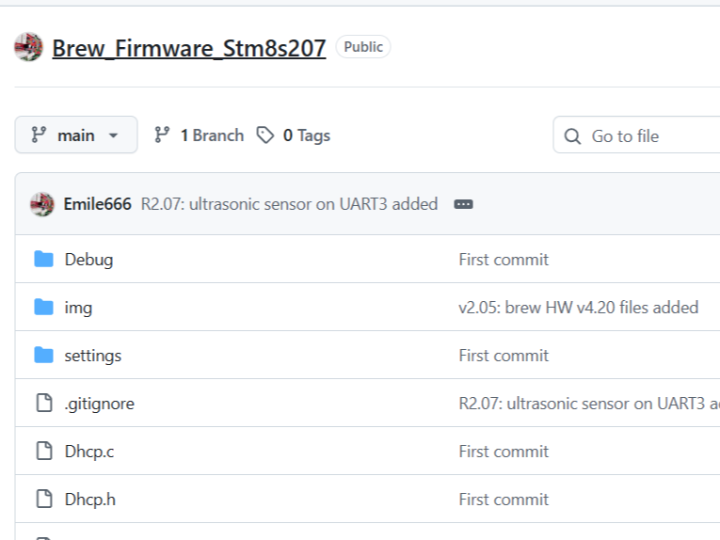720x540 pixels.
Task: Open the v2.05 brew HW commit message
Action: pos(579,307)
